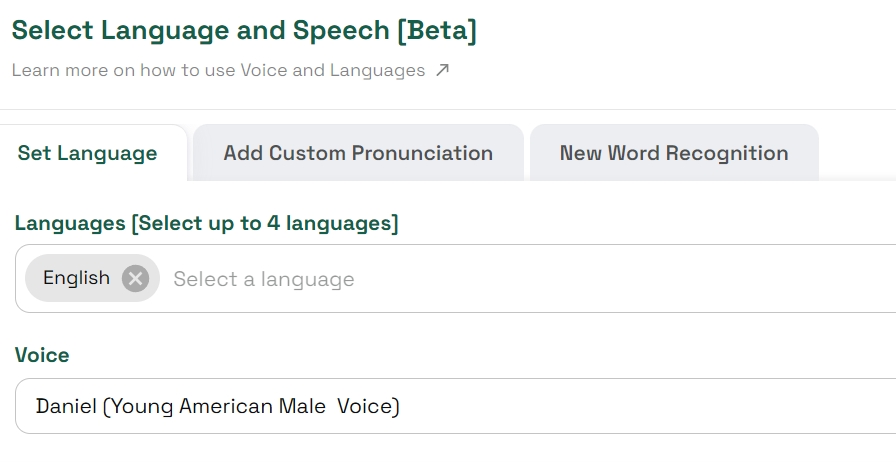This screenshot has width=896, height=465.
Task: Click the Select a language placeholder text
Action: (x=264, y=279)
